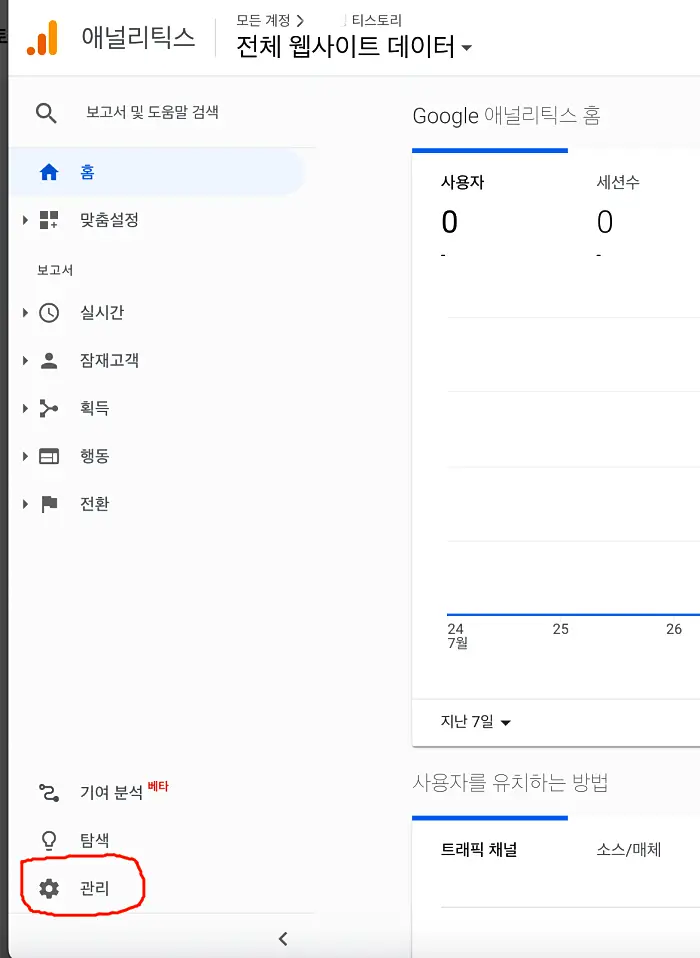
Task: Focus the 보고서 및 도움말 검색 field
Action: [152, 112]
